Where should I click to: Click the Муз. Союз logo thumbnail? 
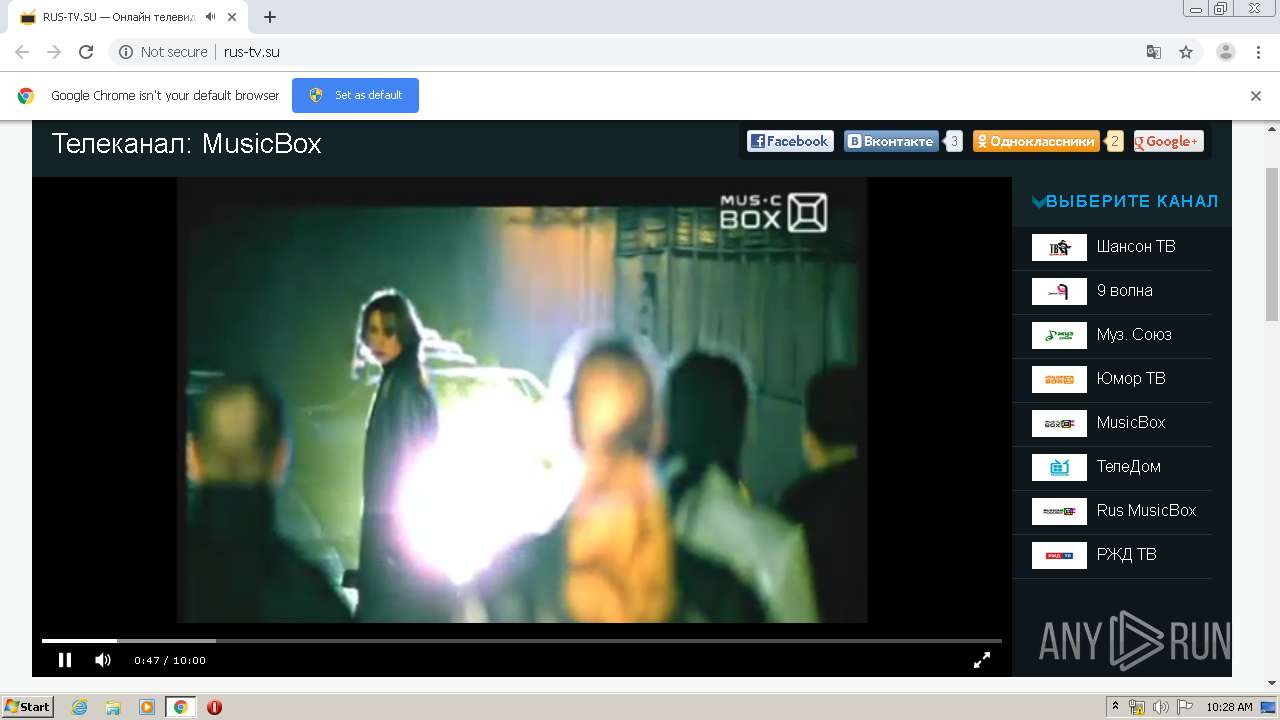coord(1059,335)
